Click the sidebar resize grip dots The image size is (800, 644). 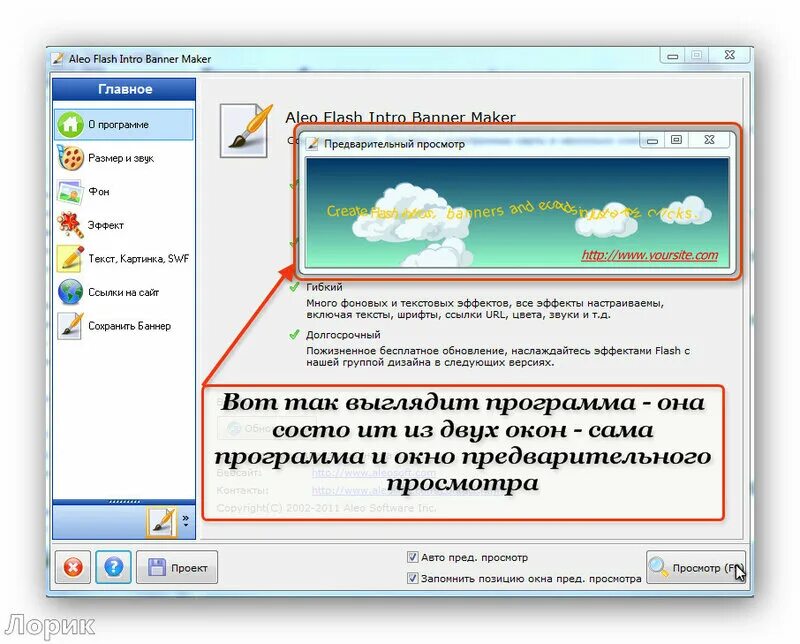pyautogui.click(x=124, y=502)
